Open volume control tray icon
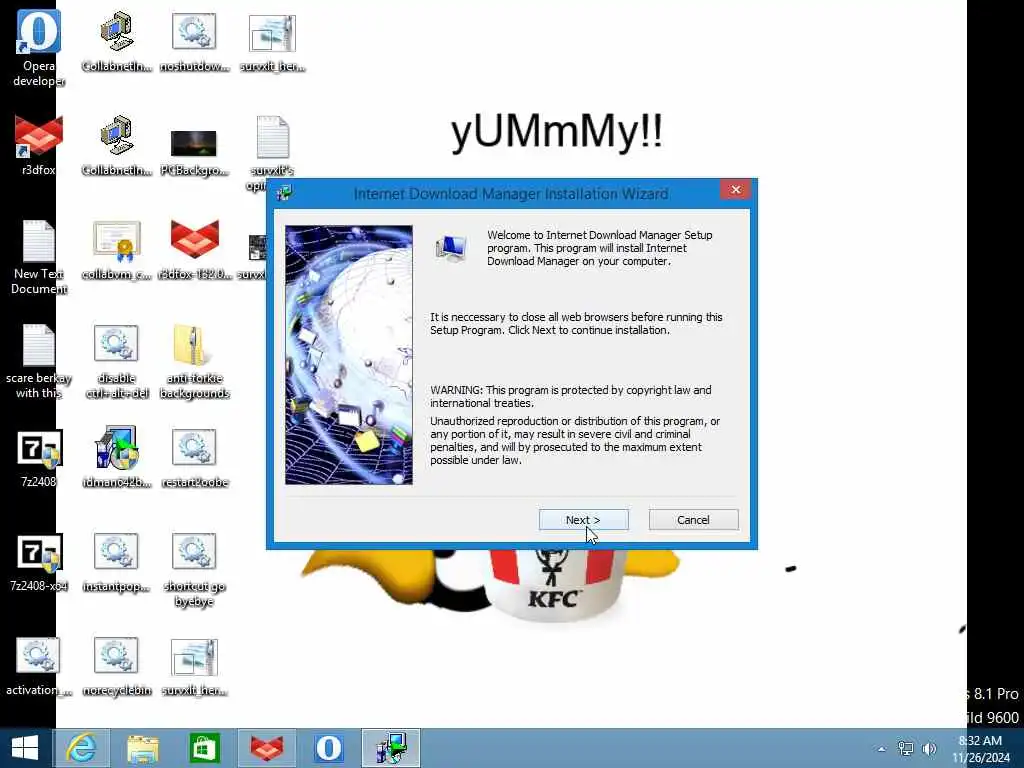This screenshot has width=1024, height=768. (929, 748)
